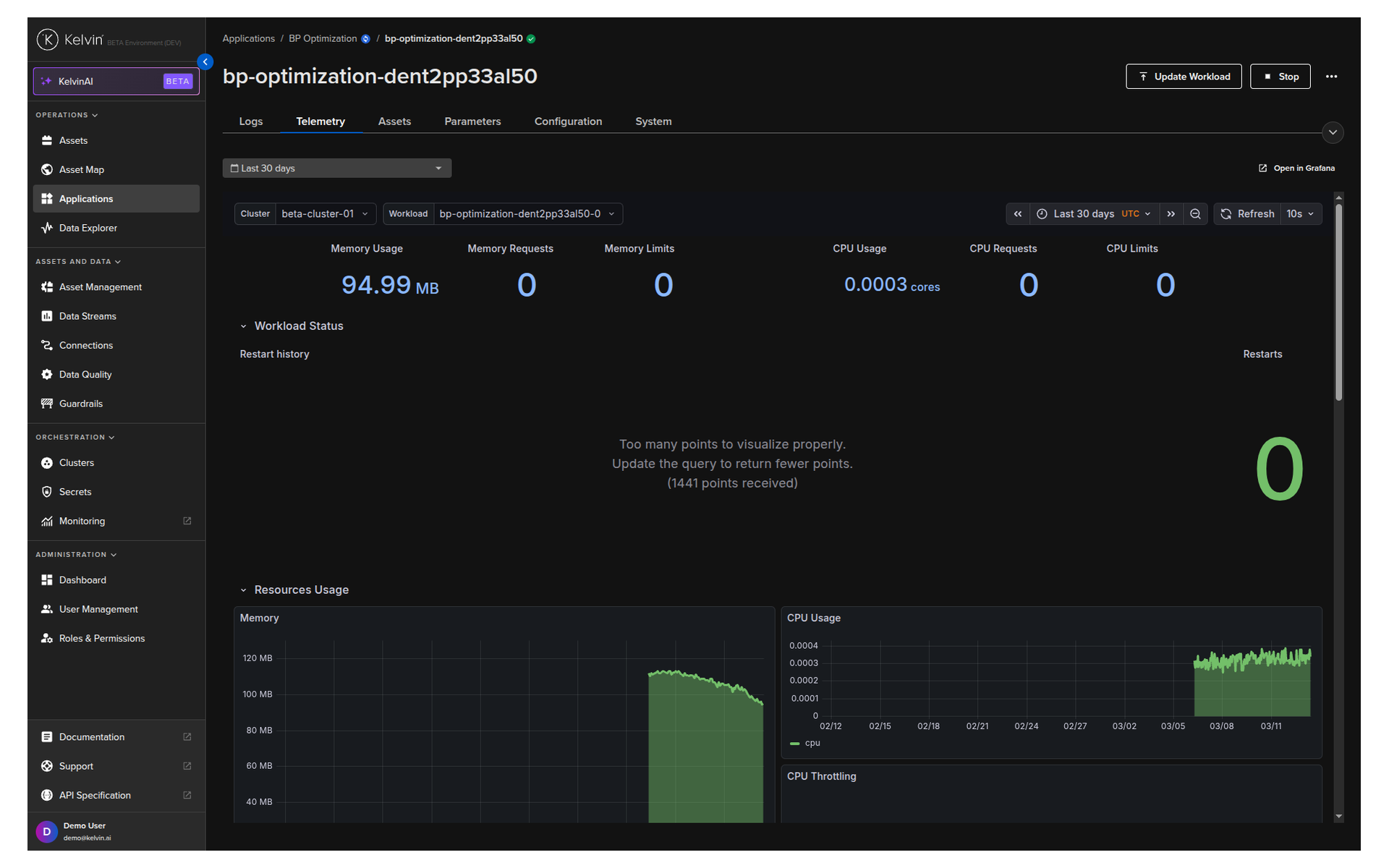Switch to the Logs tab
This screenshot has width=1389, height=868.
pyautogui.click(x=251, y=122)
